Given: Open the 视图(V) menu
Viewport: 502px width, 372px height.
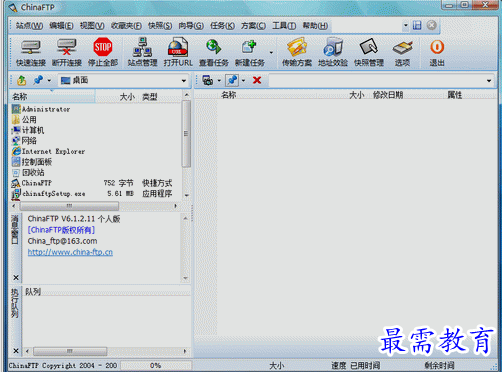Looking at the screenshot, I should [92, 26].
